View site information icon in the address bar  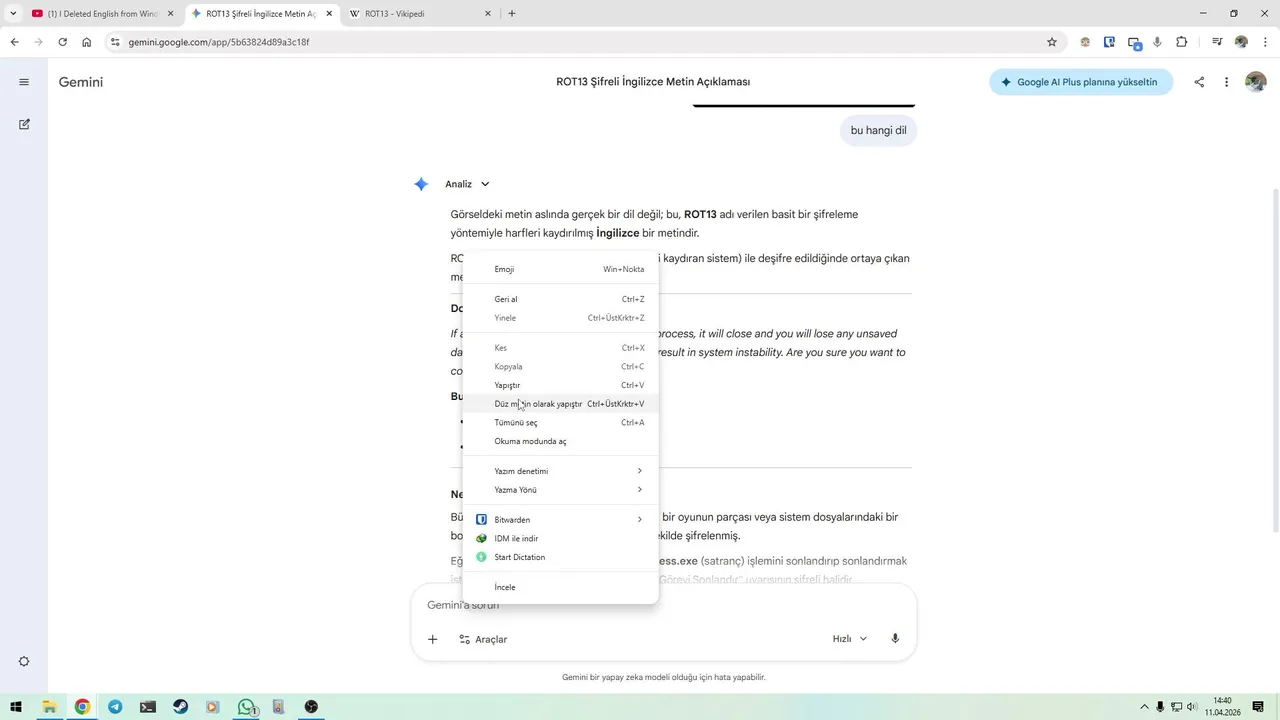(115, 42)
